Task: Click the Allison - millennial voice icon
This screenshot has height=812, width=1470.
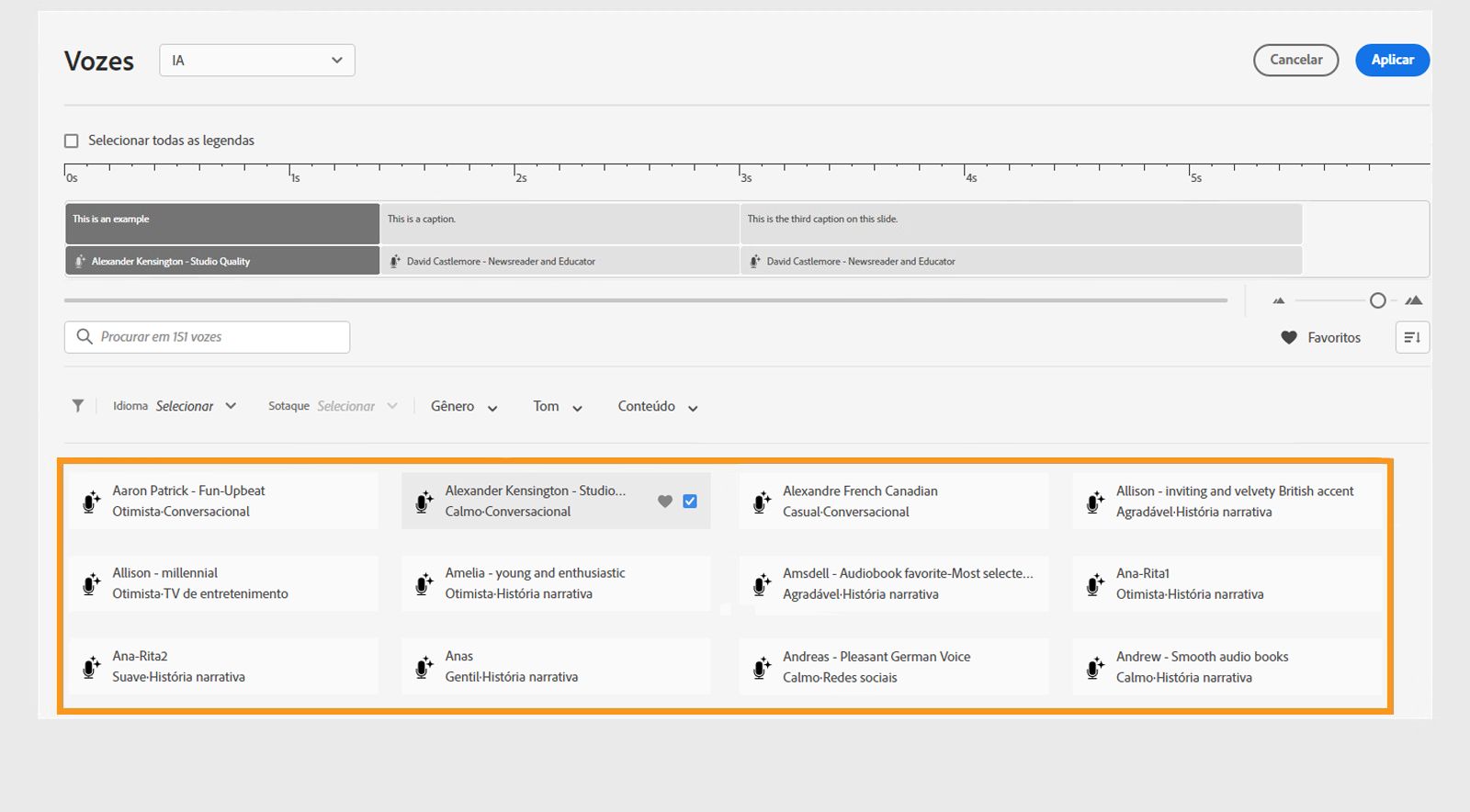Action: tap(91, 583)
